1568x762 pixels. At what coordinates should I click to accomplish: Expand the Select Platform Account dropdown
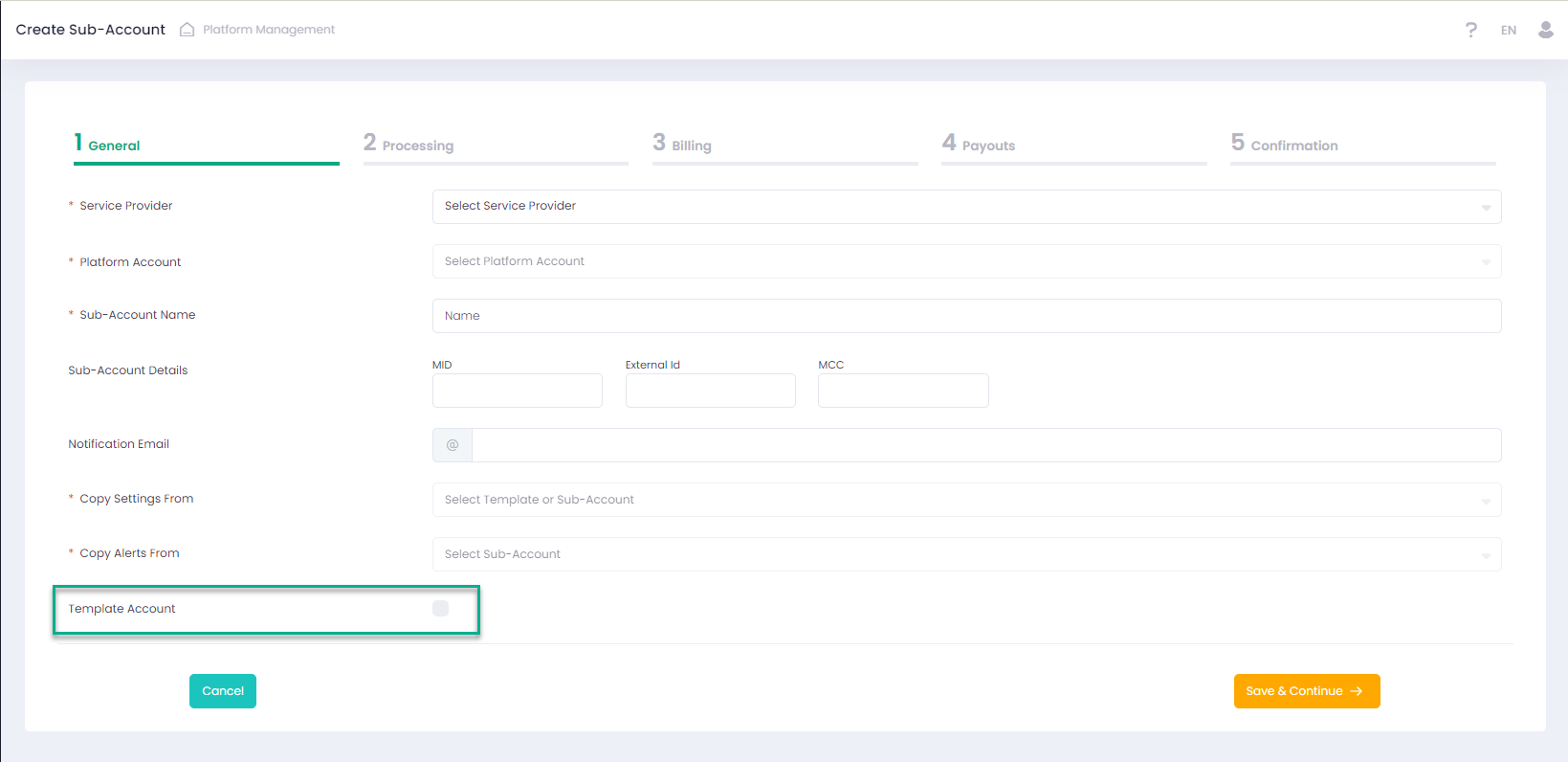tap(966, 261)
